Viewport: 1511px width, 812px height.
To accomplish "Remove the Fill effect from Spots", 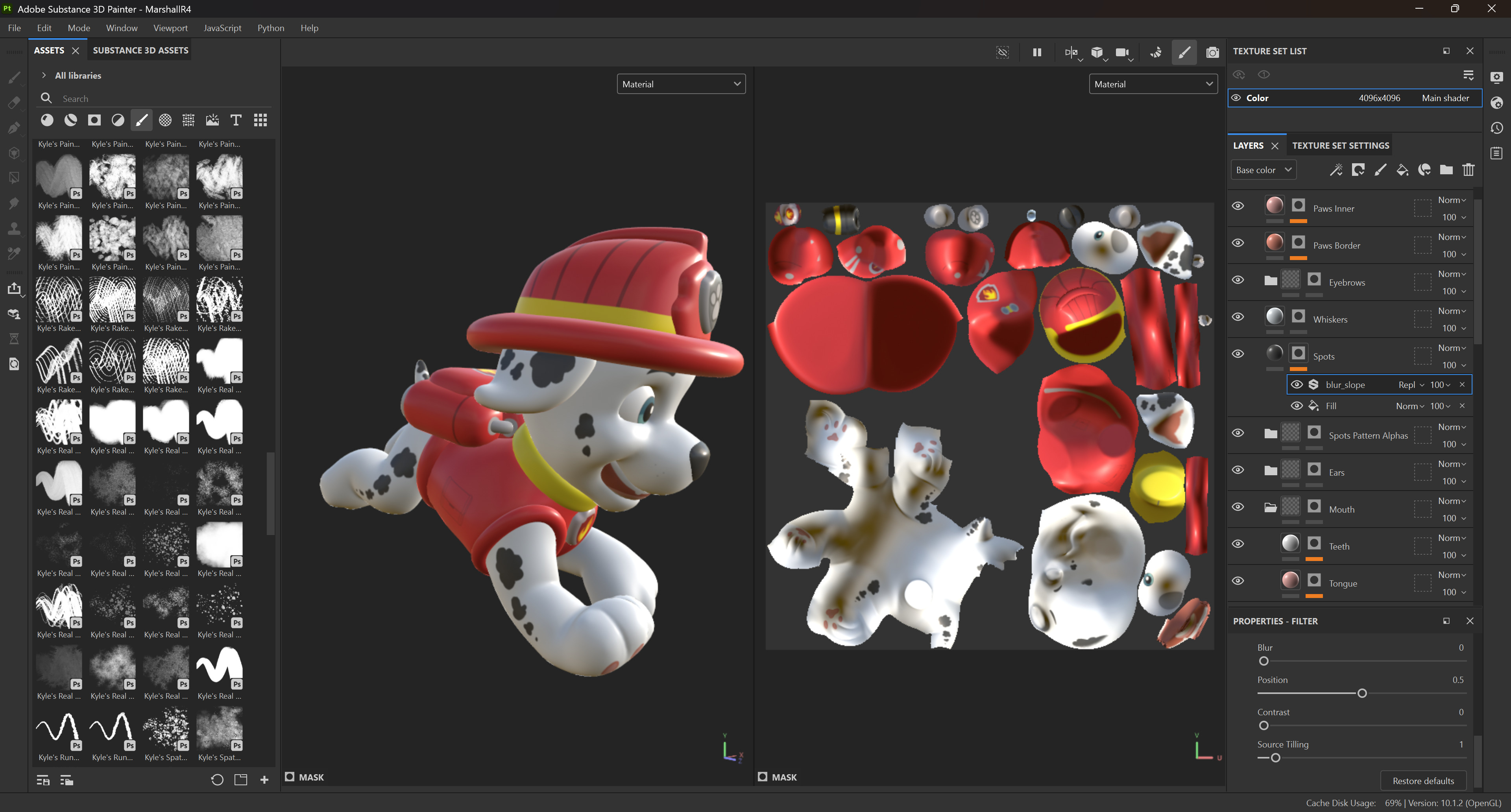I will 1462,406.
